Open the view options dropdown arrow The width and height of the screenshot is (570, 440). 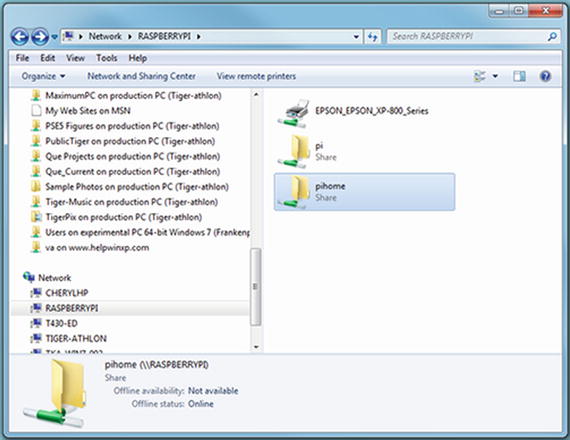coord(495,76)
